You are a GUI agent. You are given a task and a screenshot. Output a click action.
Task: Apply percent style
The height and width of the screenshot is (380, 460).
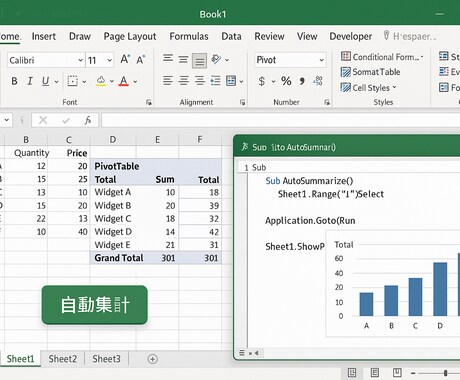coord(286,81)
